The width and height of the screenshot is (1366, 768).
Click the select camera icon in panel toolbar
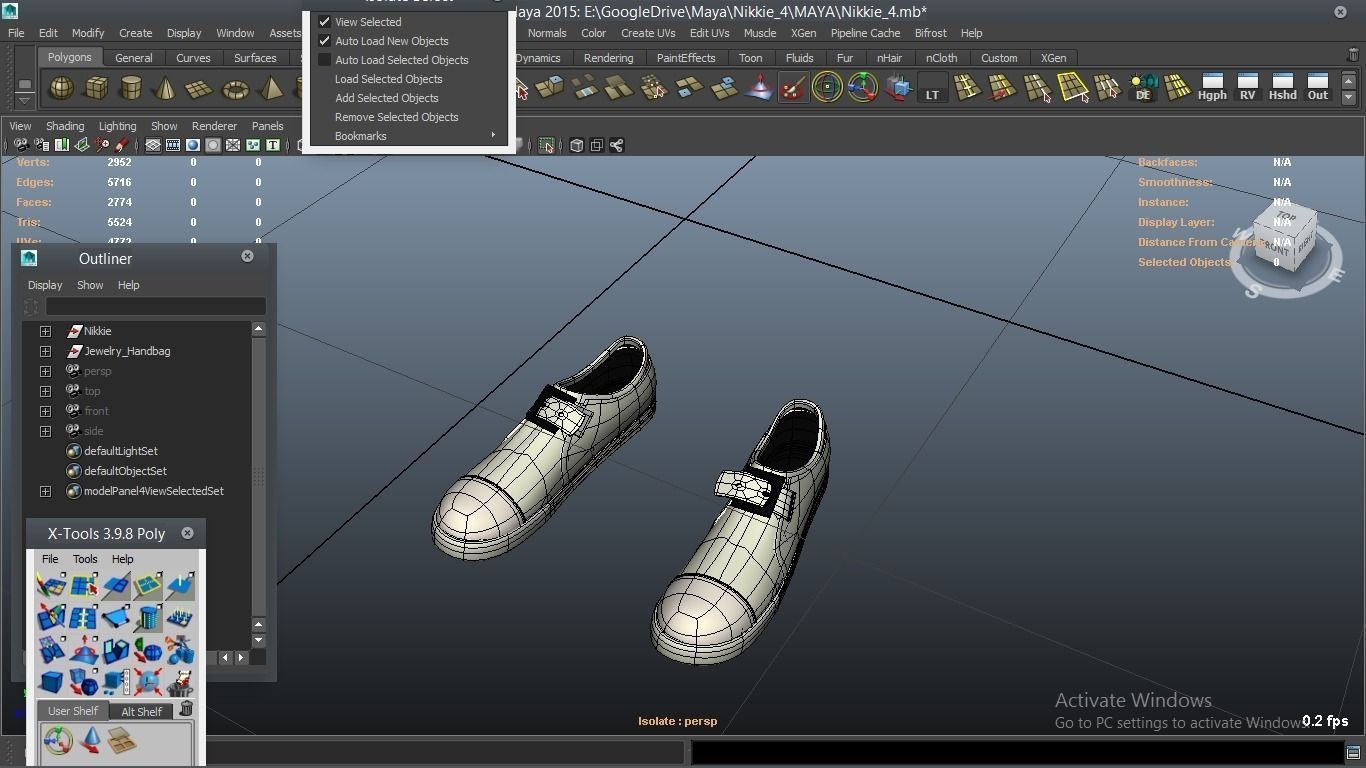[x=21, y=145]
